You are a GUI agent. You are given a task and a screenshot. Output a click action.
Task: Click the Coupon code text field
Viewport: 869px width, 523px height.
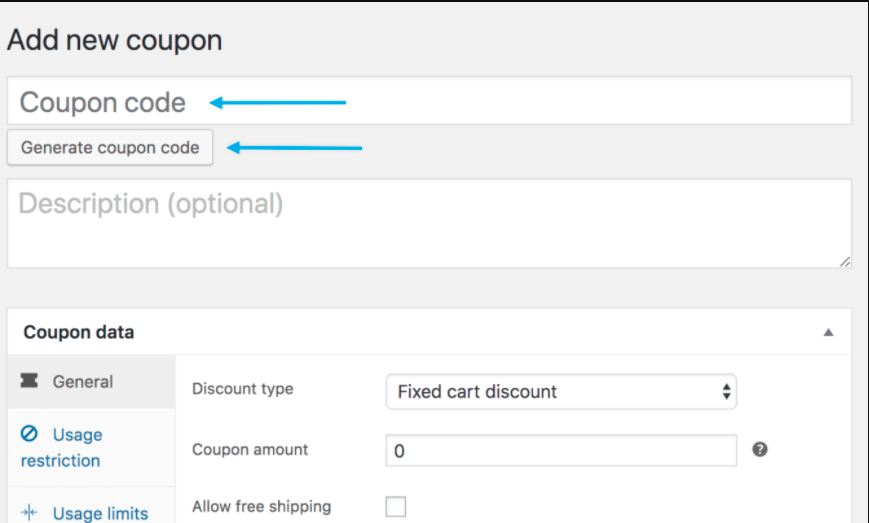(x=430, y=102)
